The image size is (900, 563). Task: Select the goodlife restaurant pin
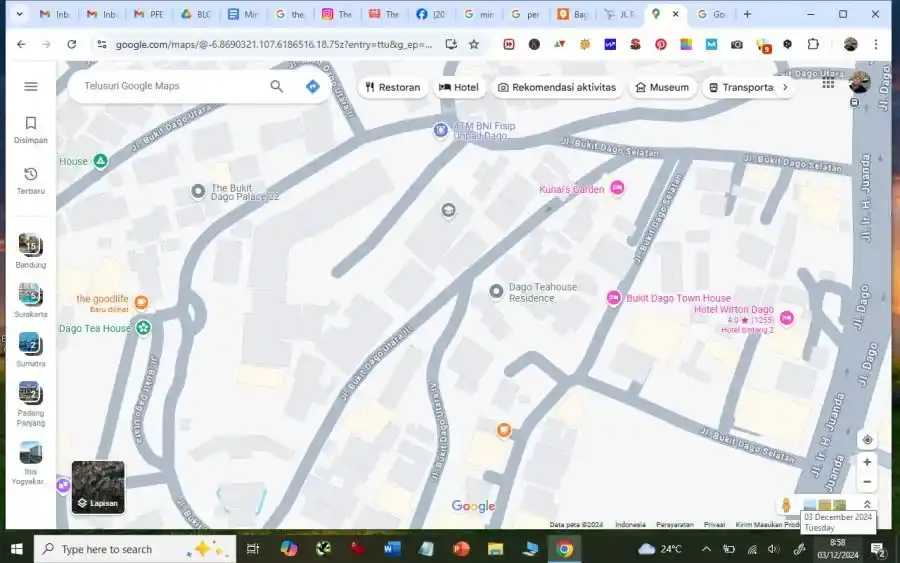pyautogui.click(x=141, y=302)
